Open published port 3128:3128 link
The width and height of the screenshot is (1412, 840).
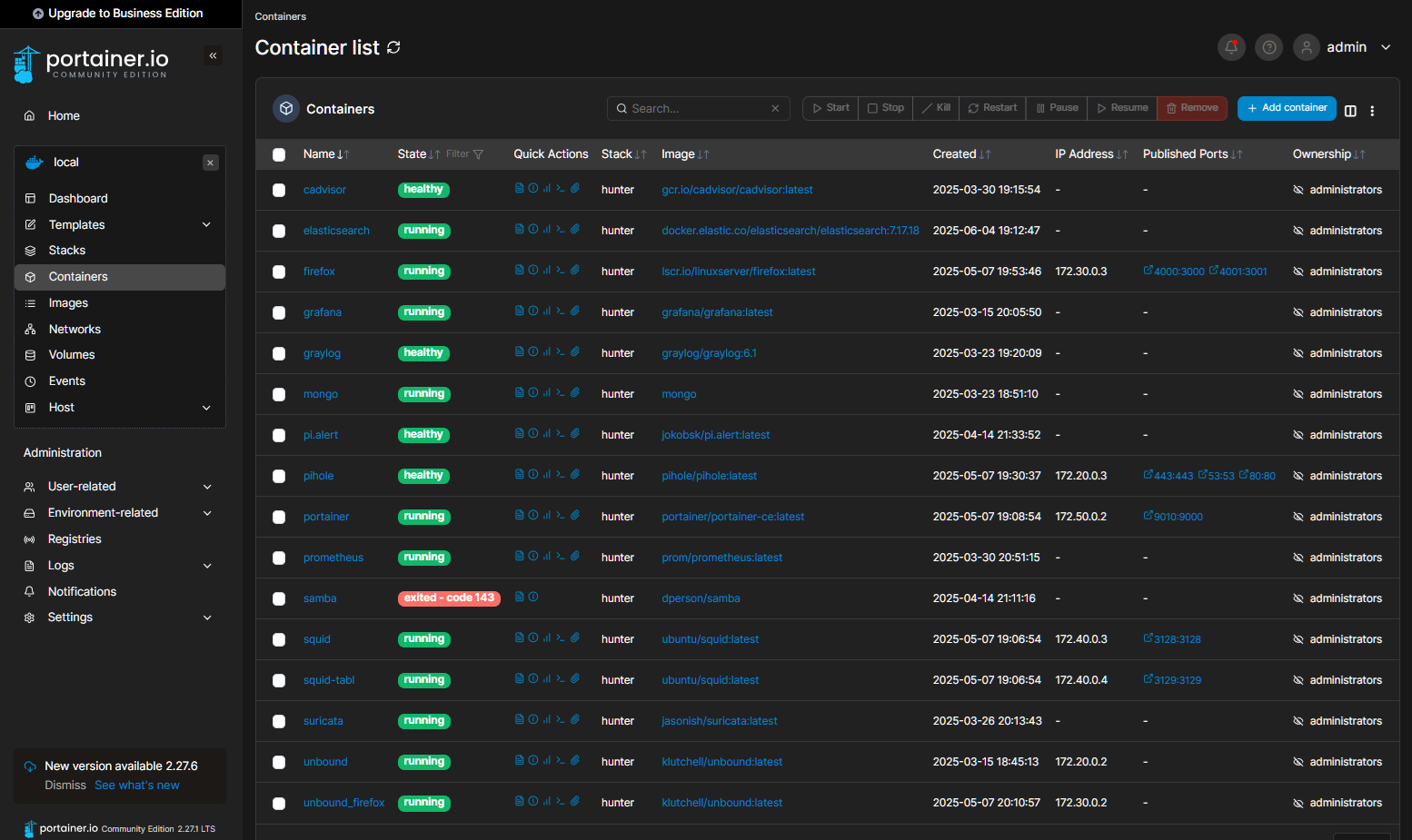click(x=1172, y=639)
